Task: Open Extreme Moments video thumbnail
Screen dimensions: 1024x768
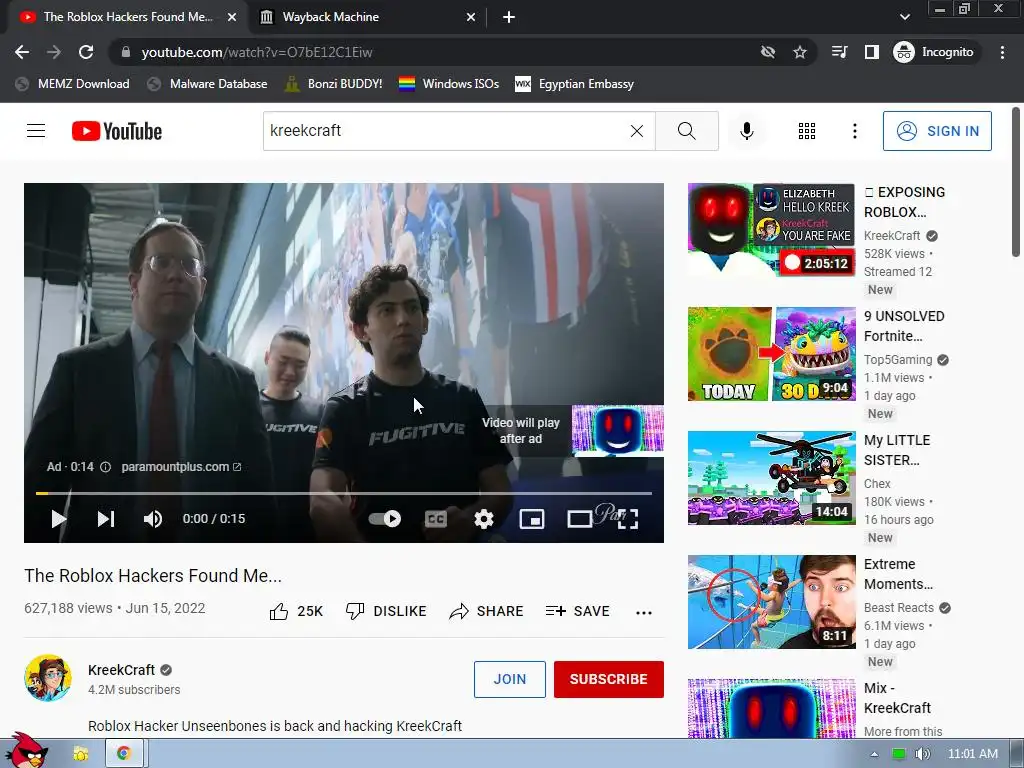Action: 771,602
